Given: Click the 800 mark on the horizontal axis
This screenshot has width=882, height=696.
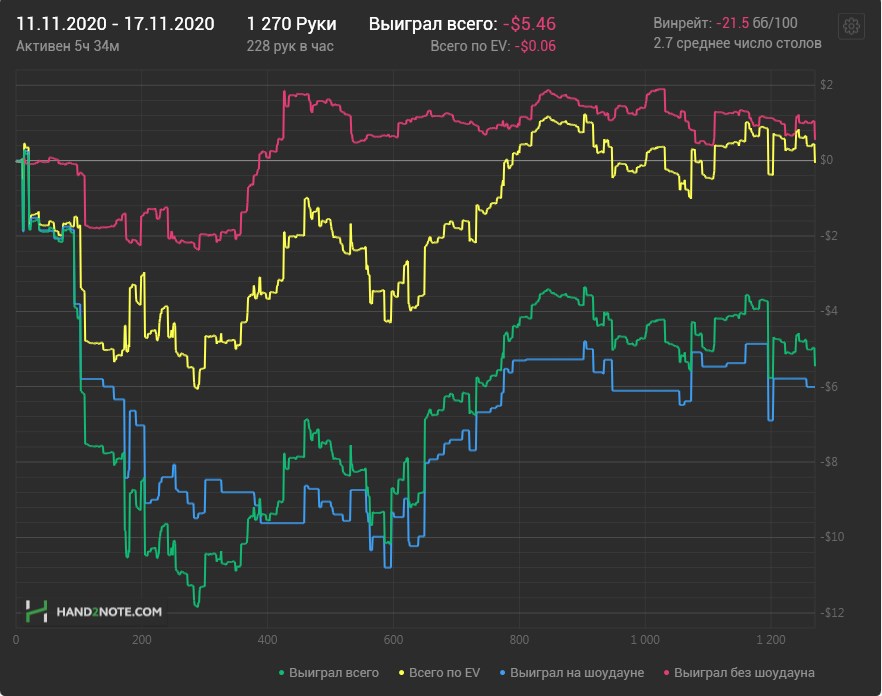Looking at the screenshot, I should 518,639.
